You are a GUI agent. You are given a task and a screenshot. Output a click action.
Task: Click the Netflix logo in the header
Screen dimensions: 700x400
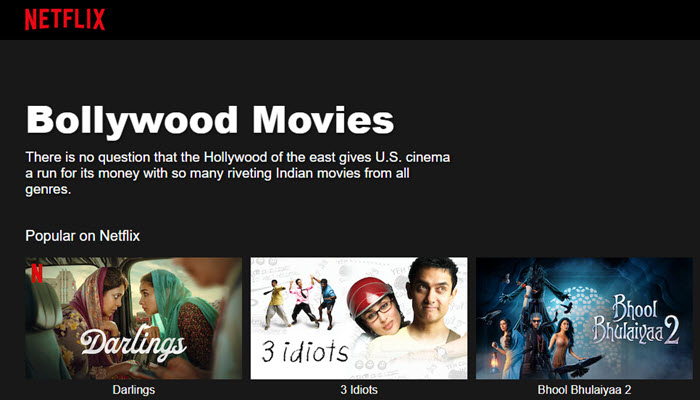tap(65, 19)
